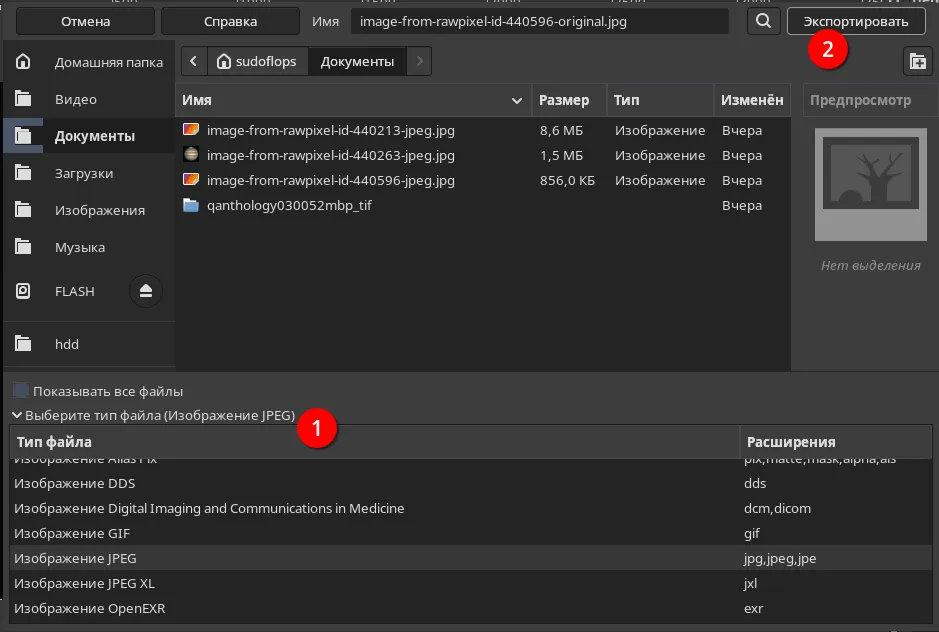Click inside the filename input field

point(540,20)
